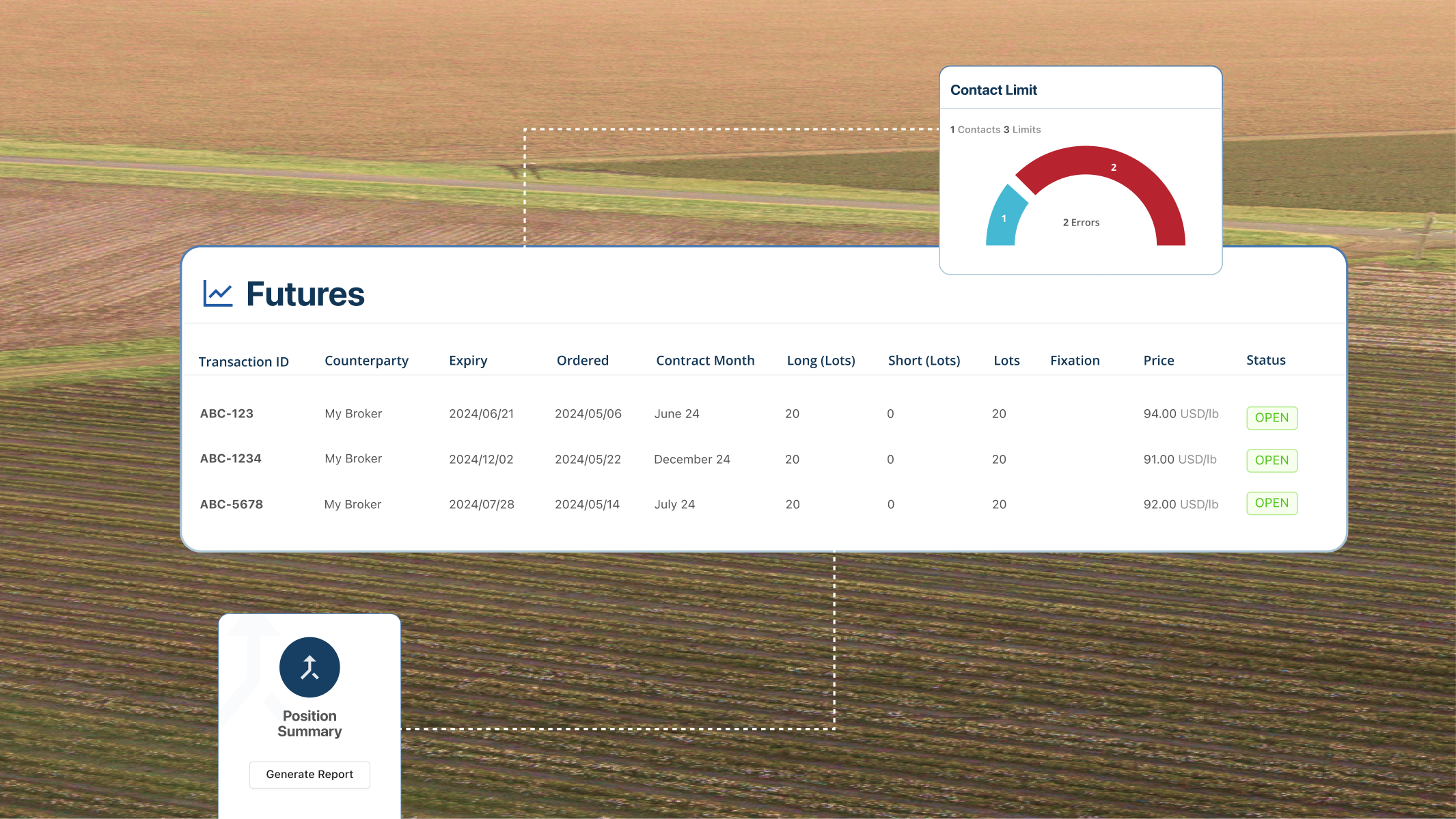This screenshot has height=819, width=1456.
Task: Click the Fixation column header
Action: (1075, 361)
